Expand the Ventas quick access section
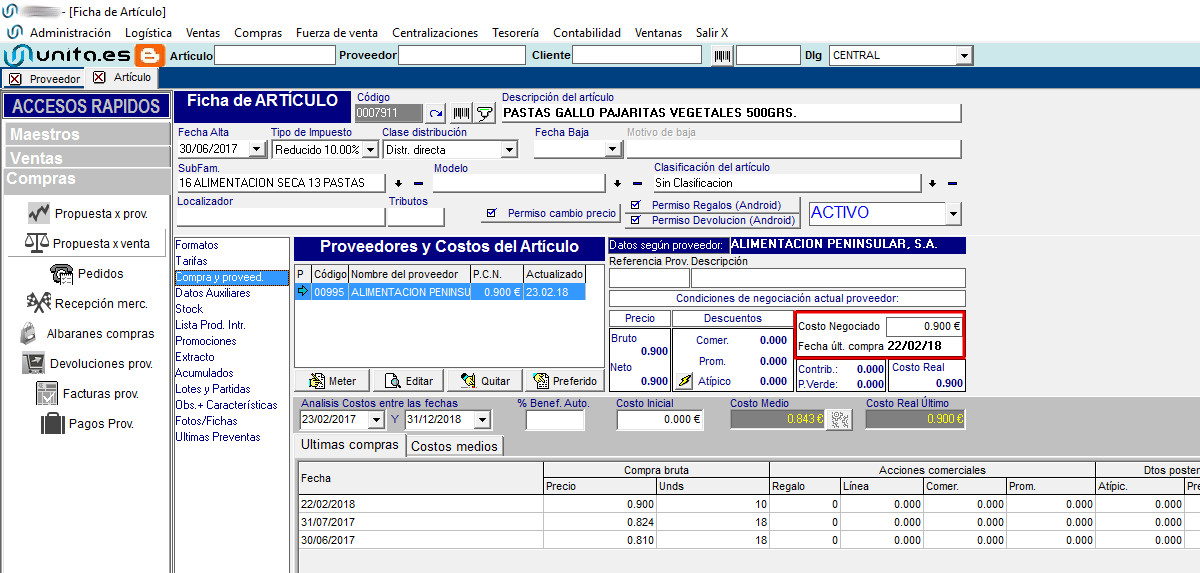Viewport: 1200px width, 573px height. (86, 158)
